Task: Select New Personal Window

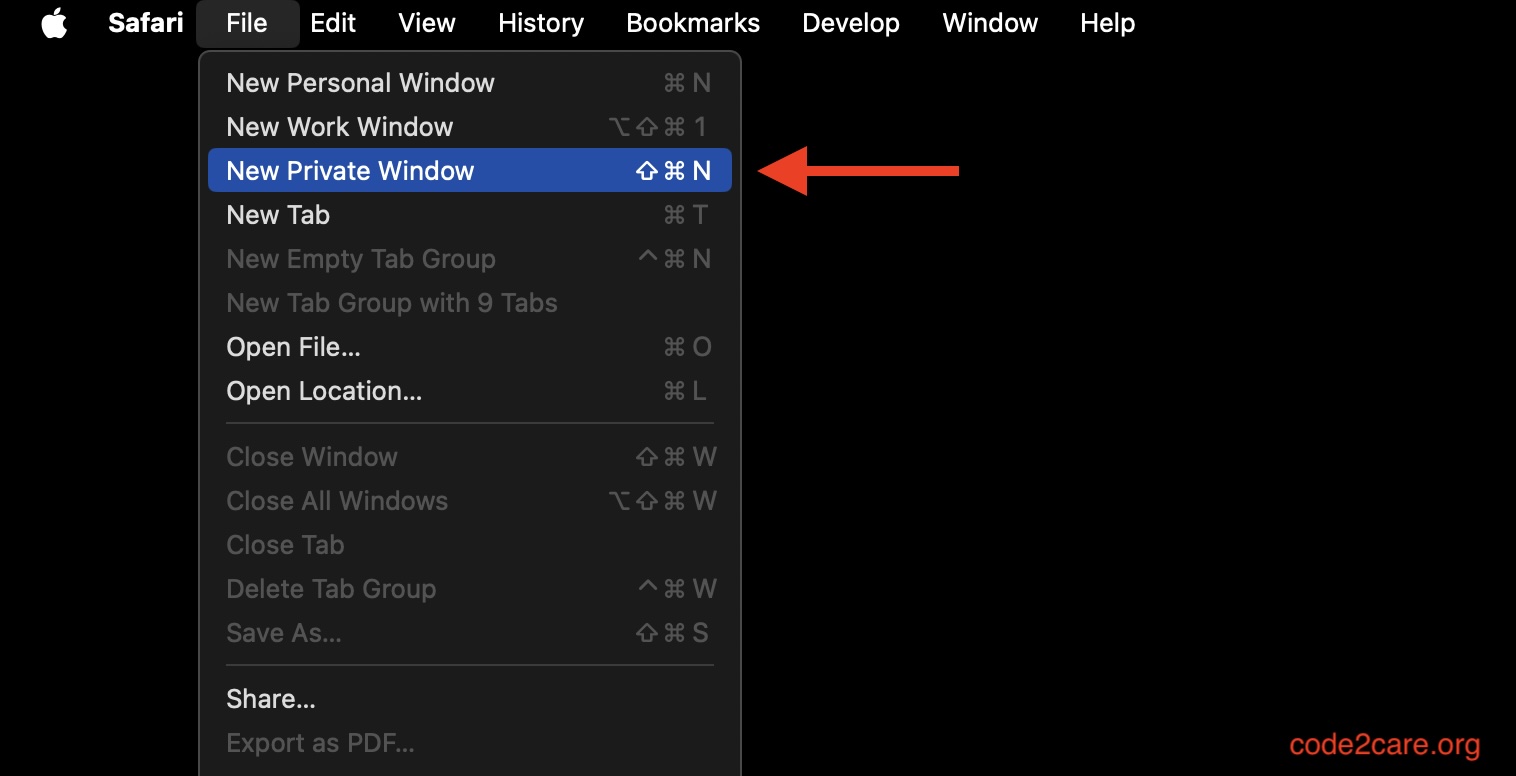Action: pos(361,83)
